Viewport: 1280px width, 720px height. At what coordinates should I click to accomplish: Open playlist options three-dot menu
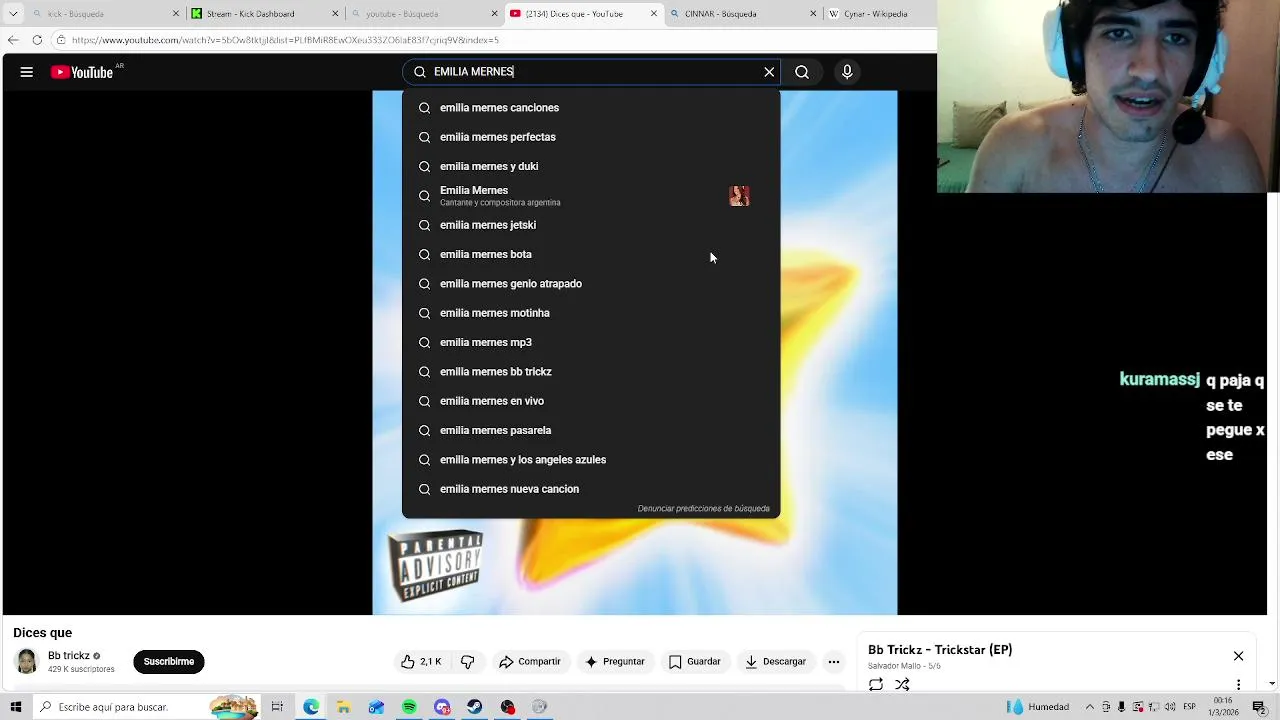1238,685
